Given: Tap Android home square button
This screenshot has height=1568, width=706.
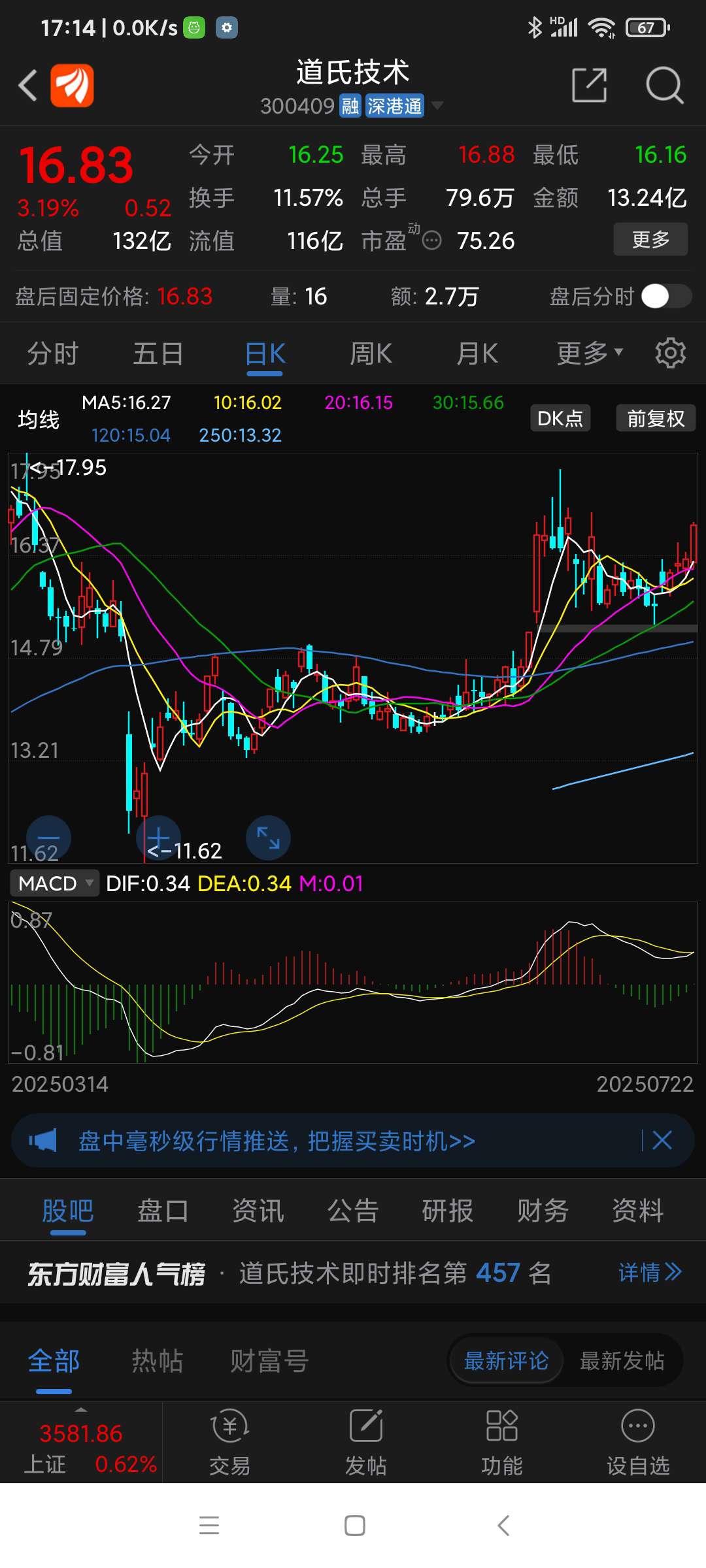Looking at the screenshot, I should pyautogui.click(x=354, y=1525).
